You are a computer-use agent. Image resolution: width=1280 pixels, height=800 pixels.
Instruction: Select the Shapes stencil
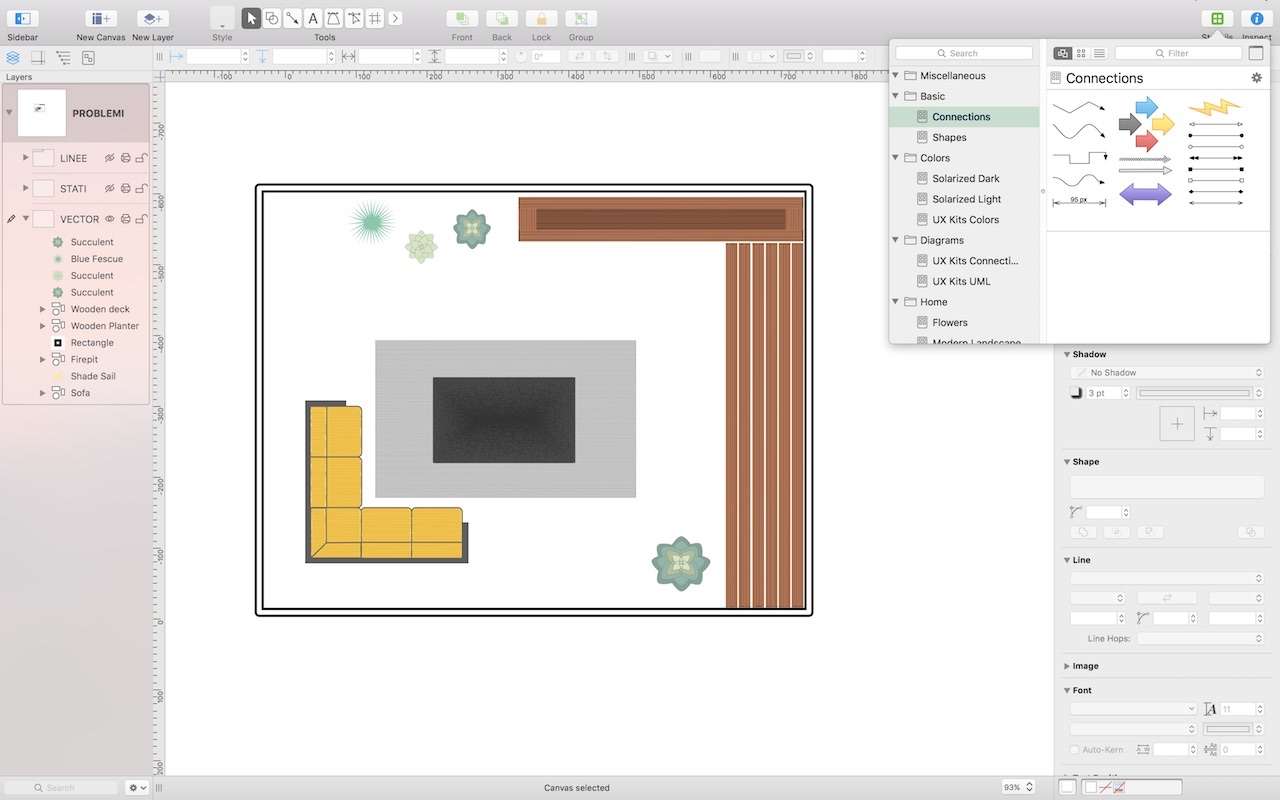949,137
